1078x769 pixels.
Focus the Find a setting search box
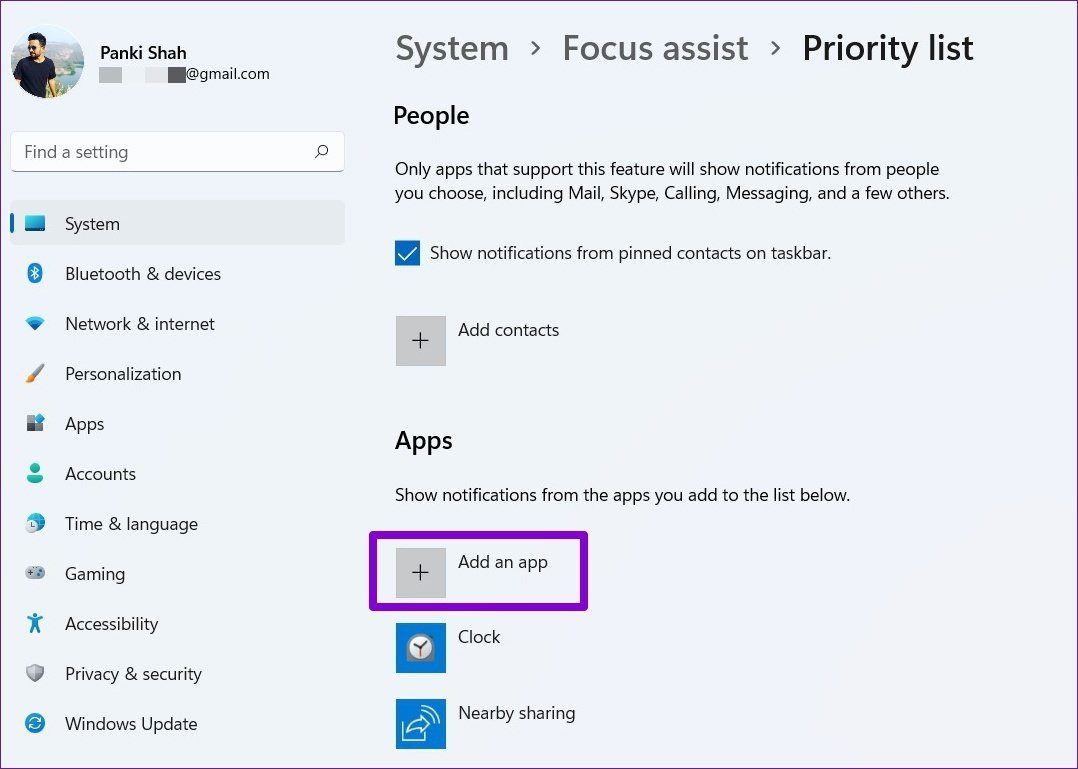(x=177, y=152)
